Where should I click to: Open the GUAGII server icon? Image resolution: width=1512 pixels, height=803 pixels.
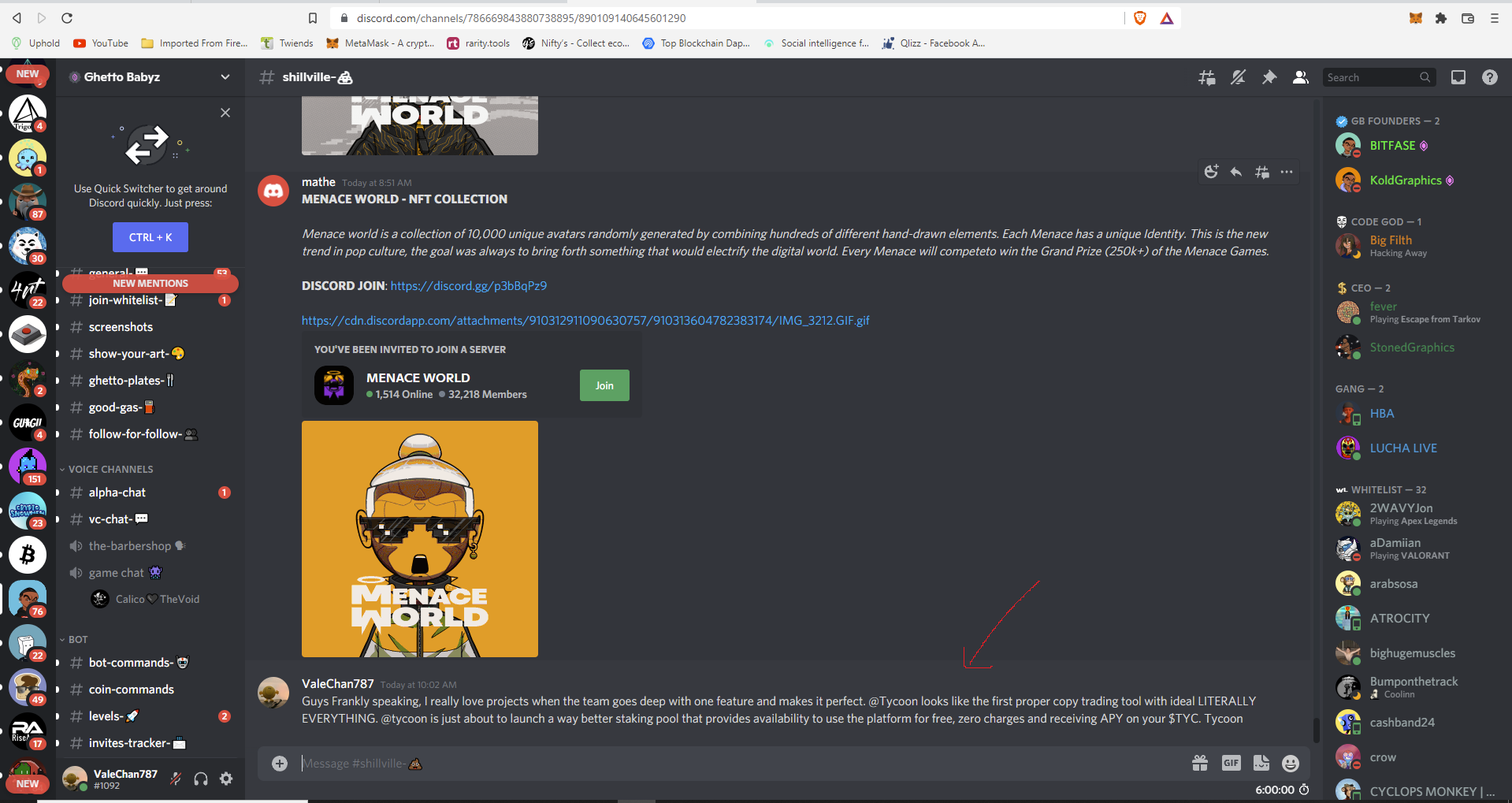pos(28,422)
